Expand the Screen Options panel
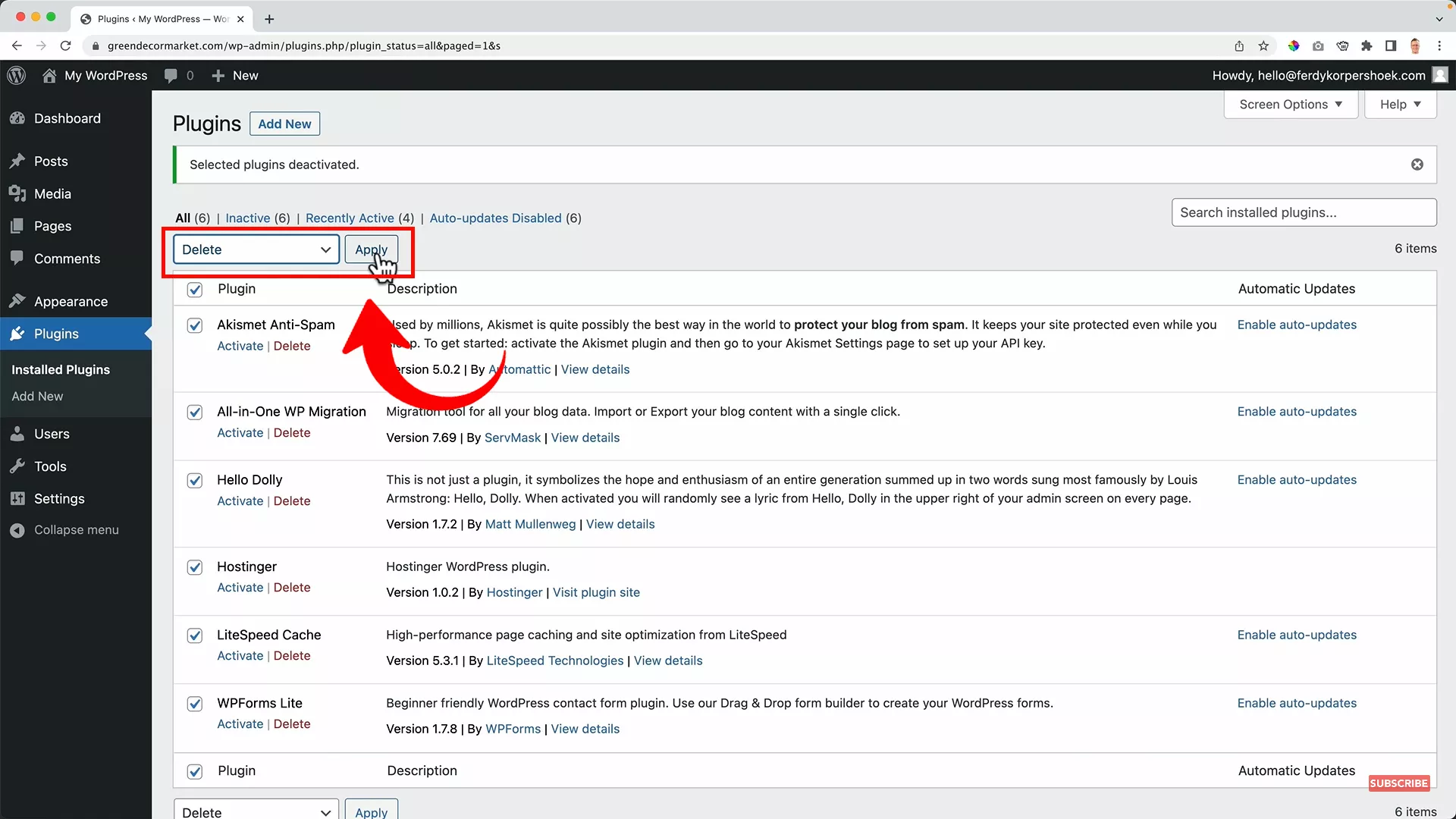 (1290, 104)
